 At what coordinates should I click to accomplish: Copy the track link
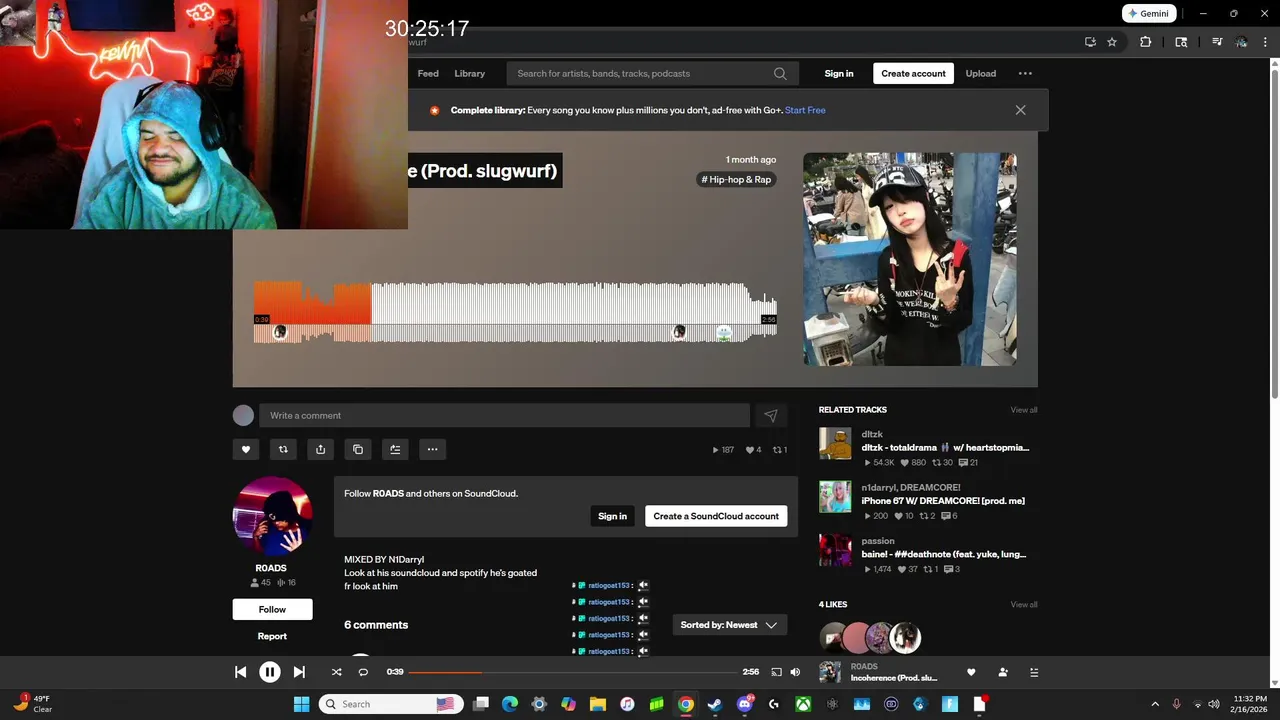click(358, 449)
